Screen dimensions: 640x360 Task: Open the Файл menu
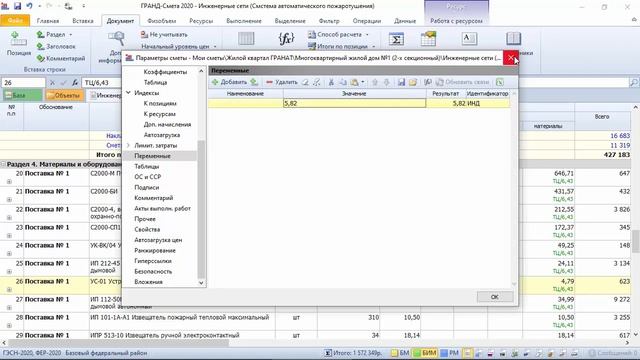pos(15,20)
